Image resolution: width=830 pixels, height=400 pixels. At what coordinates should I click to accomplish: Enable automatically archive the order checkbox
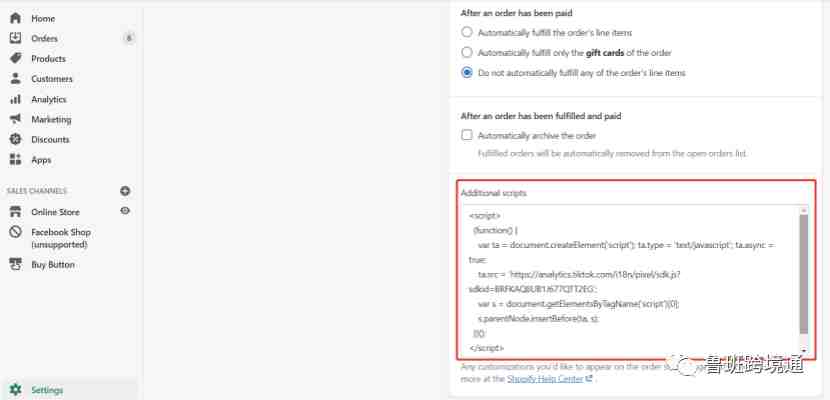[x=466, y=135]
